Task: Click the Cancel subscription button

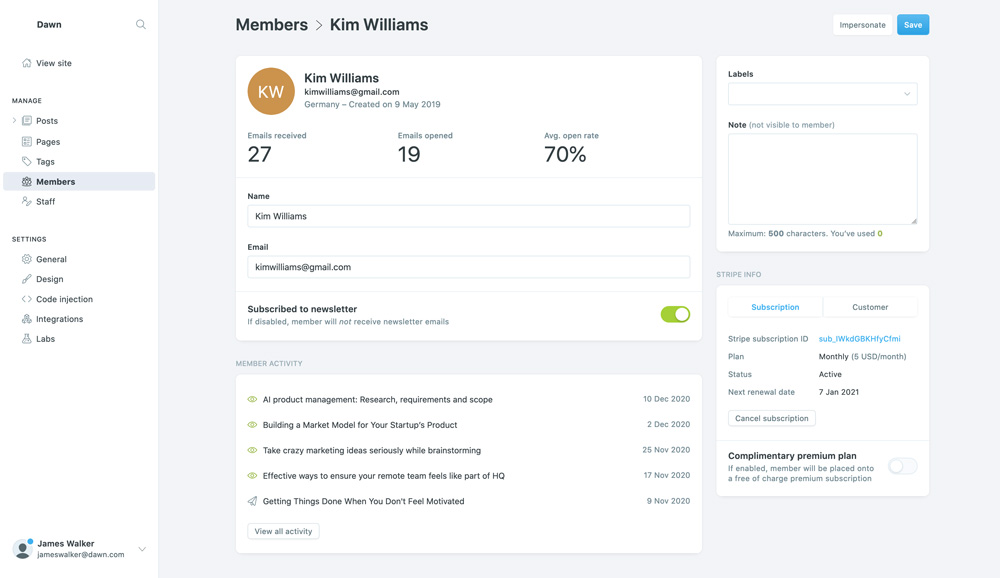Action: click(x=771, y=418)
